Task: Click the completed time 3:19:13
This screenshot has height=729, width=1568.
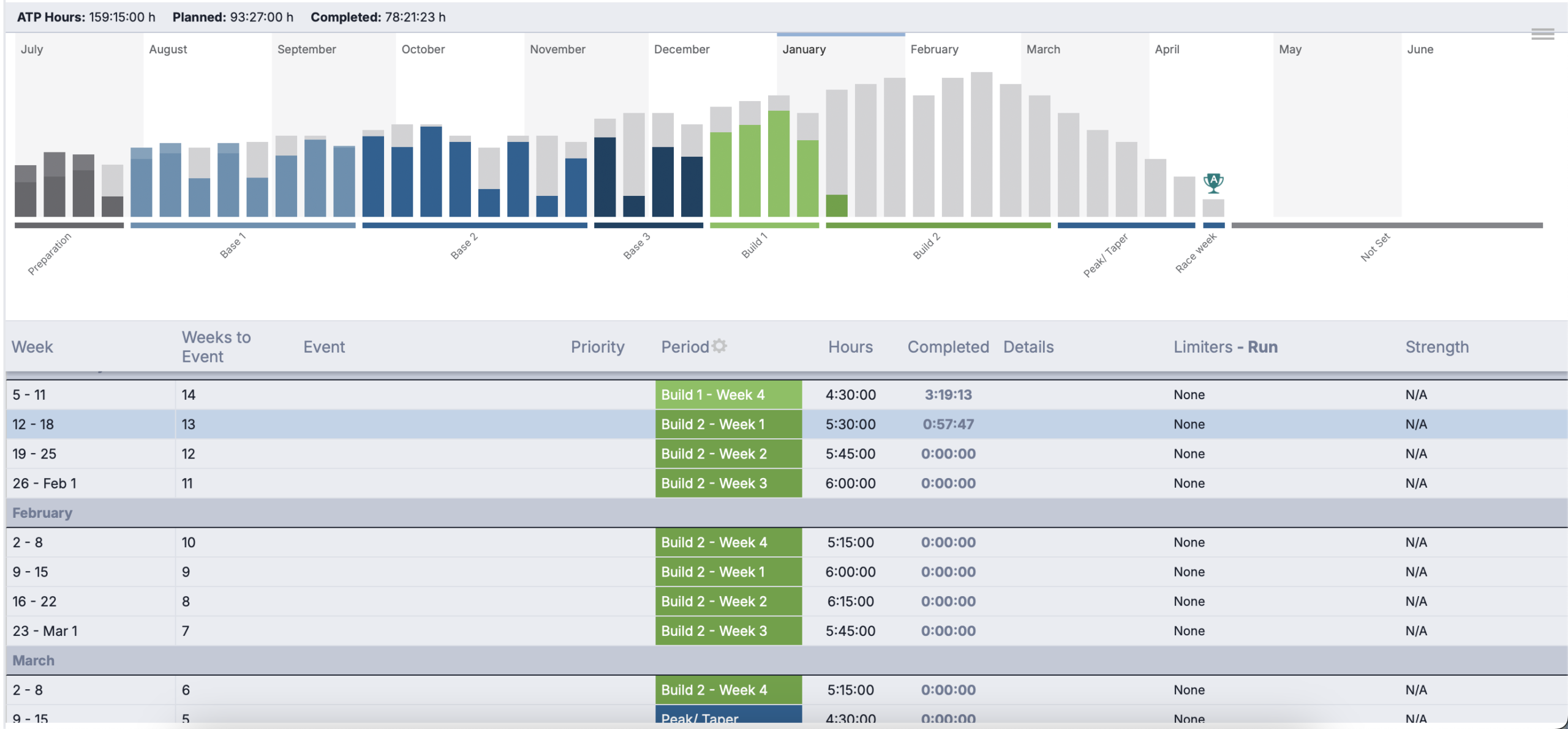Action: pyautogui.click(x=948, y=395)
